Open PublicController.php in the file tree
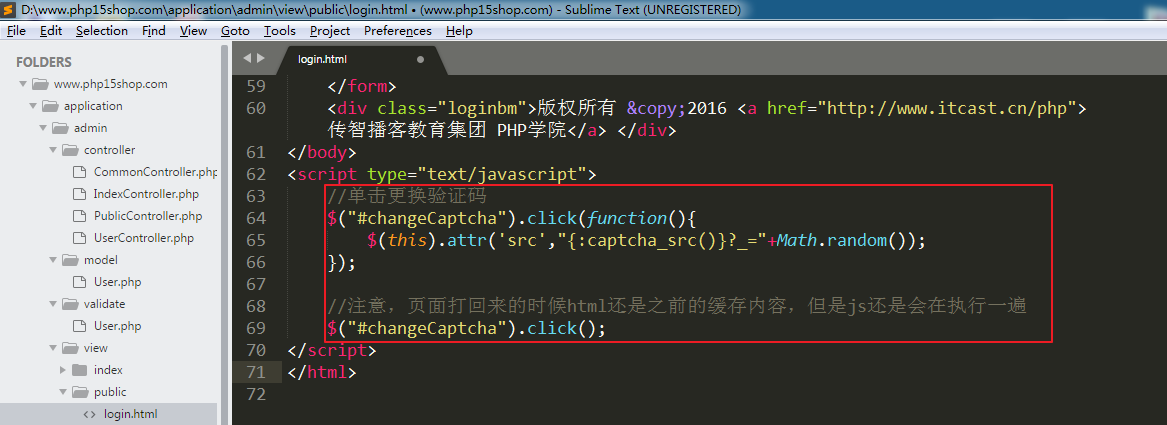This screenshot has width=1167, height=425. pyautogui.click(x=148, y=216)
